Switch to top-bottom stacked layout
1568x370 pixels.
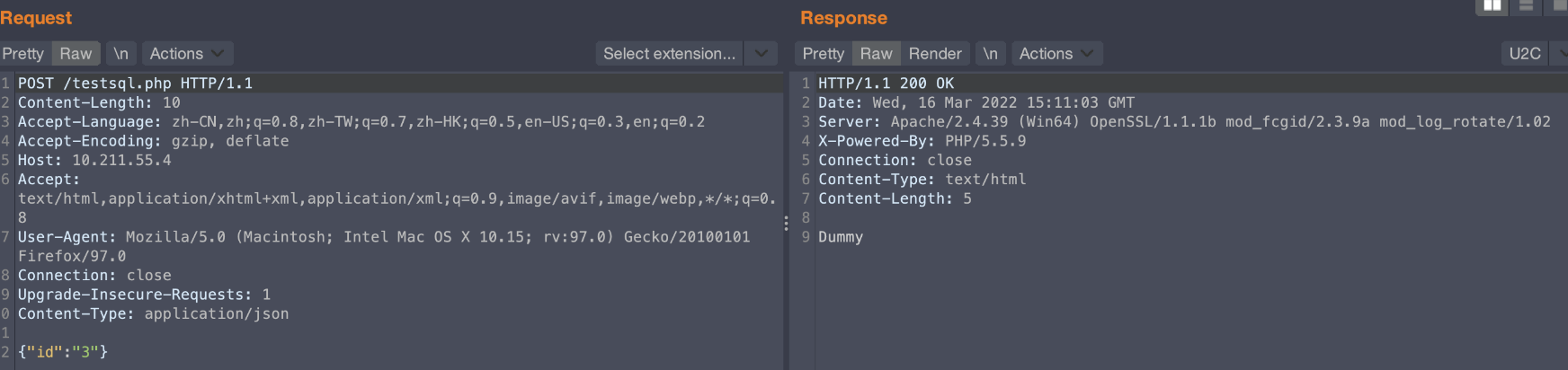(x=1526, y=5)
